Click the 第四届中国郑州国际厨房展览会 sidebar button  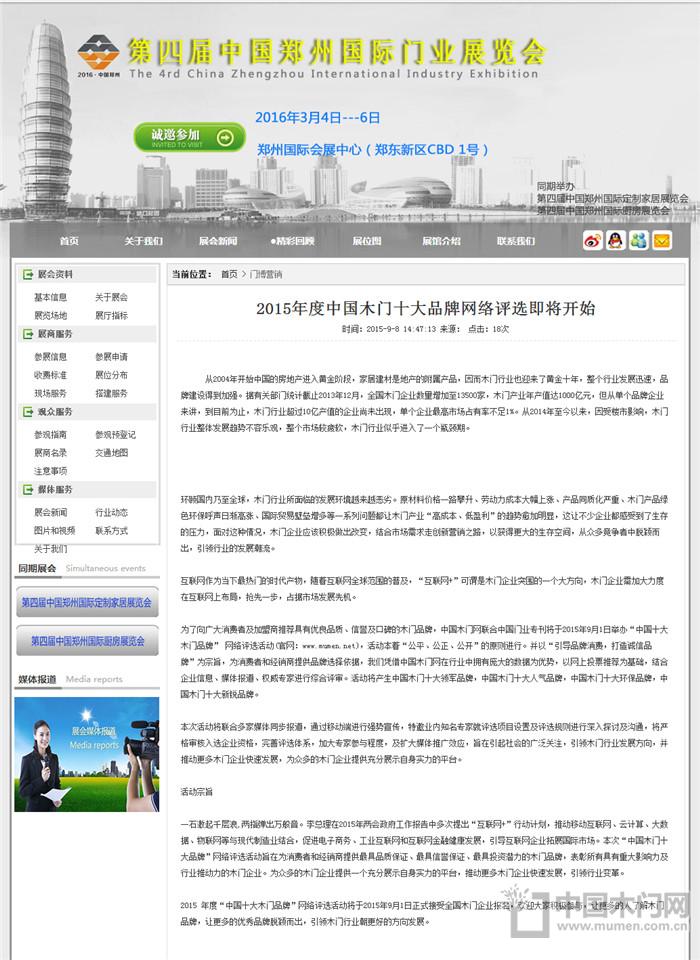coord(87,641)
